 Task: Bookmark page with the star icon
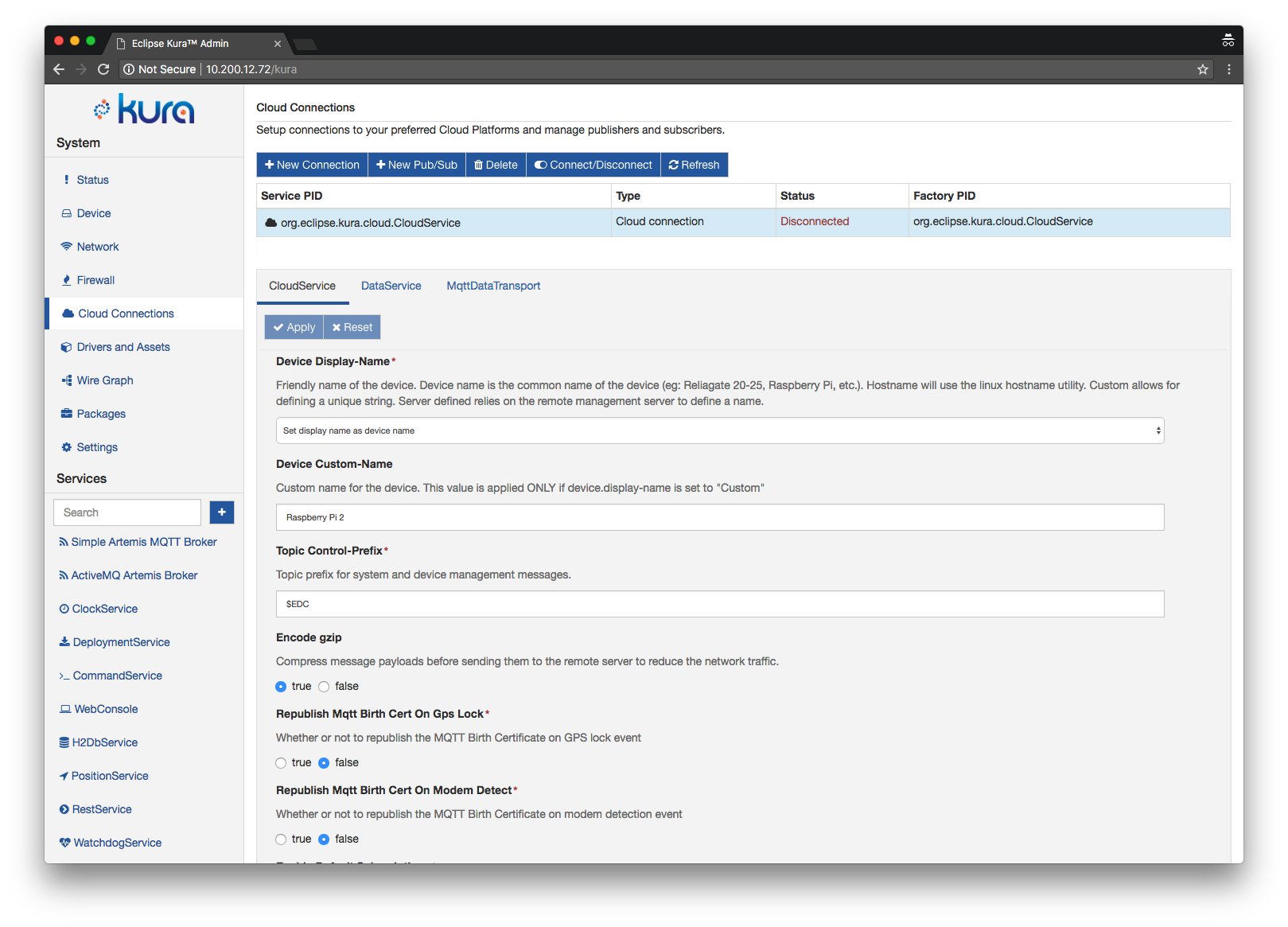click(x=1203, y=69)
